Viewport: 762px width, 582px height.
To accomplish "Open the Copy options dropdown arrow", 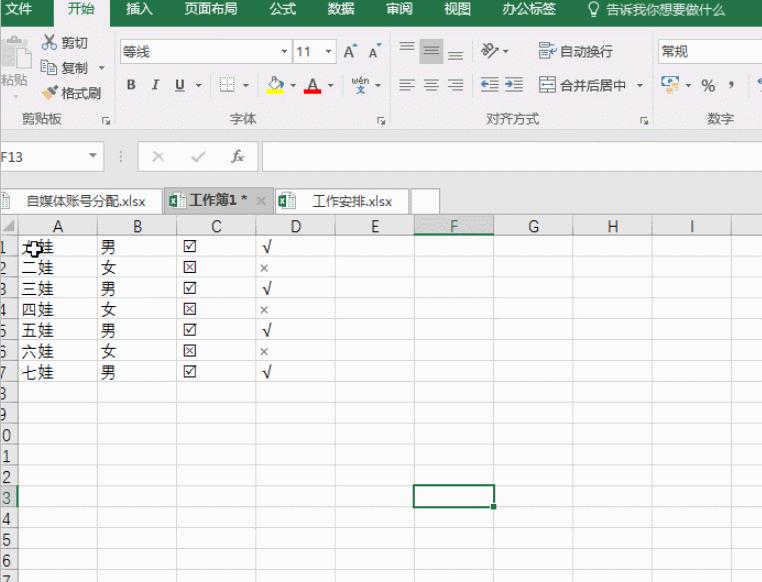I will click(x=102, y=68).
